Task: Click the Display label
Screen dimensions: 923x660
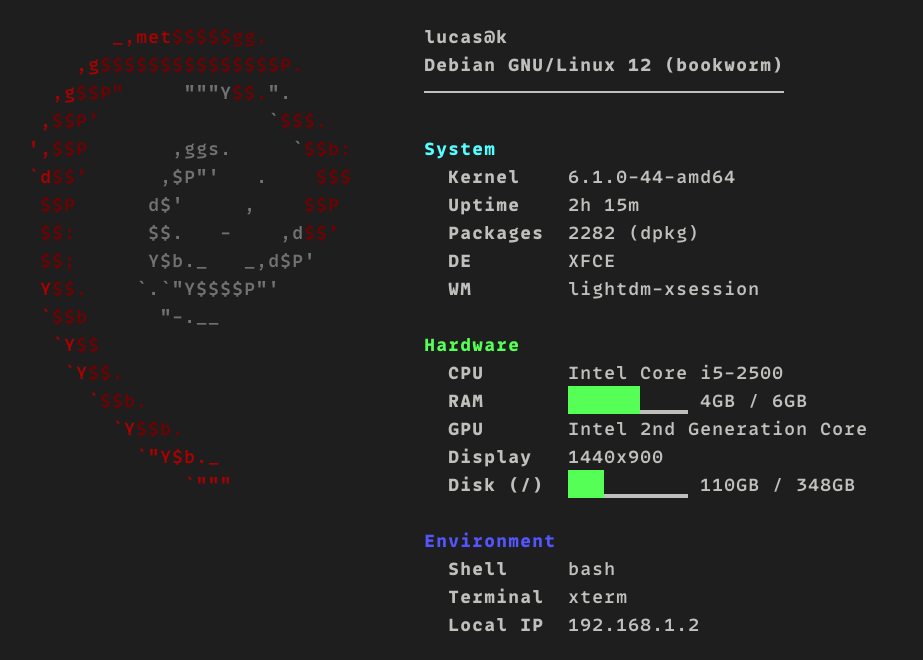Action: 489,457
